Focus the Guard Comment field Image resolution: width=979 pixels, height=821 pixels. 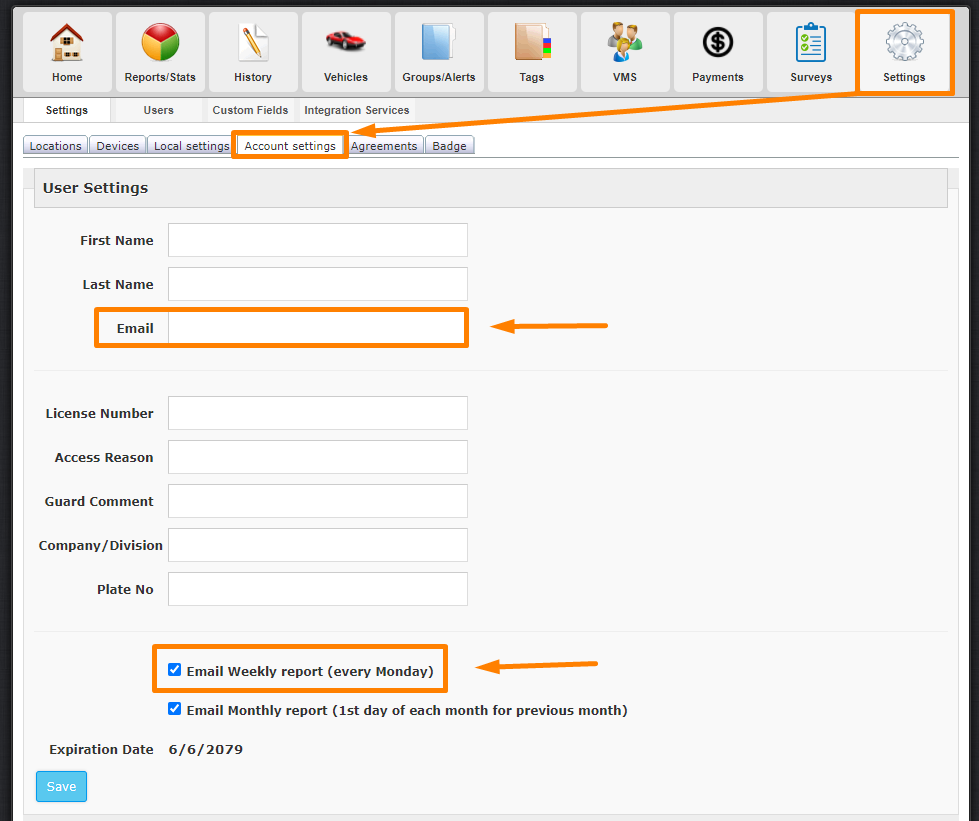[x=318, y=501]
